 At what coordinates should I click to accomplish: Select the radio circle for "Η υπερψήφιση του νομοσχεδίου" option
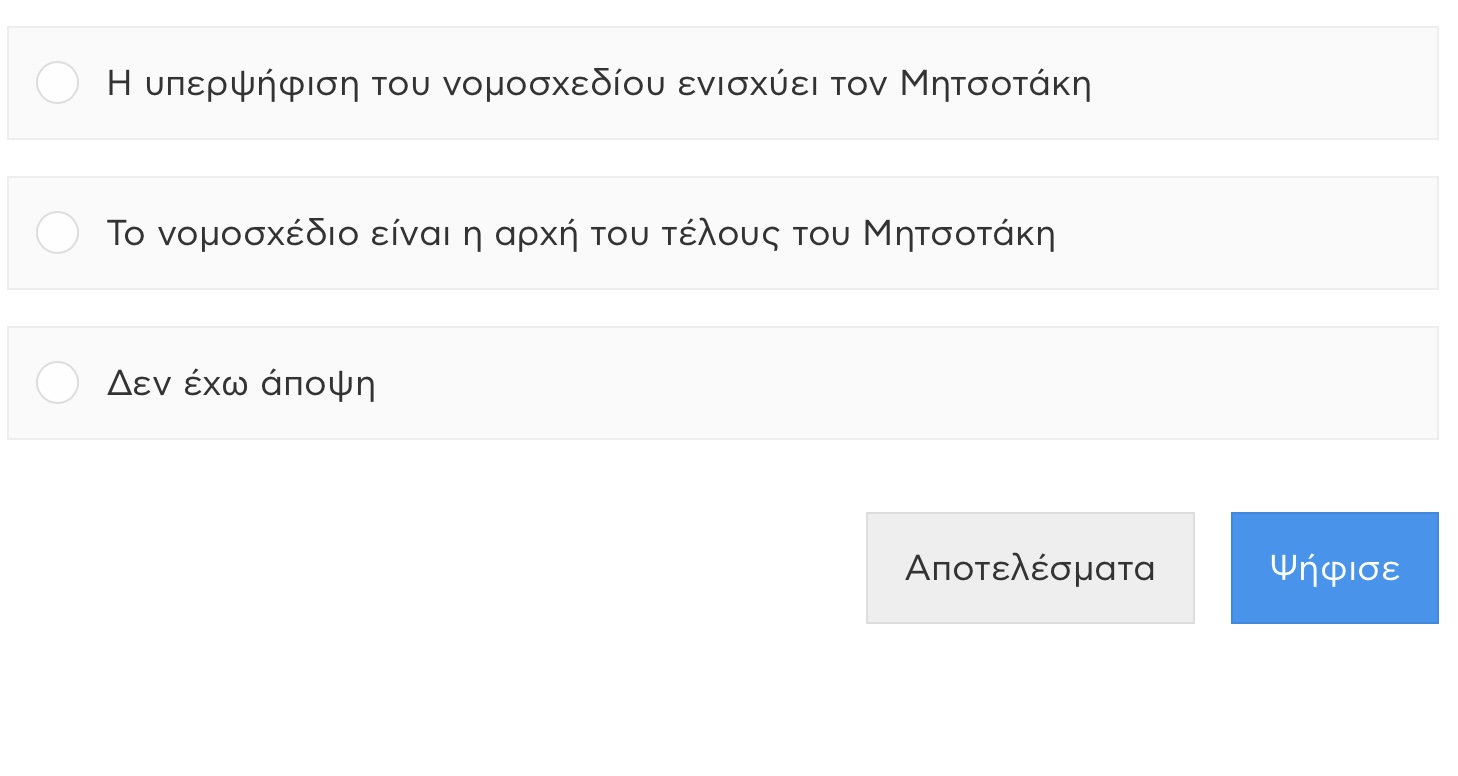pos(57,83)
